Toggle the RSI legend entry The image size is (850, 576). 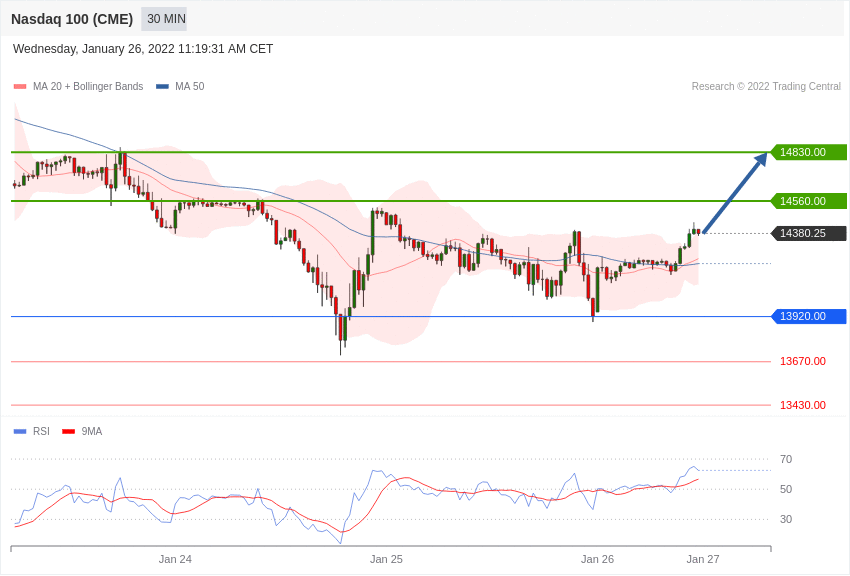point(31,431)
